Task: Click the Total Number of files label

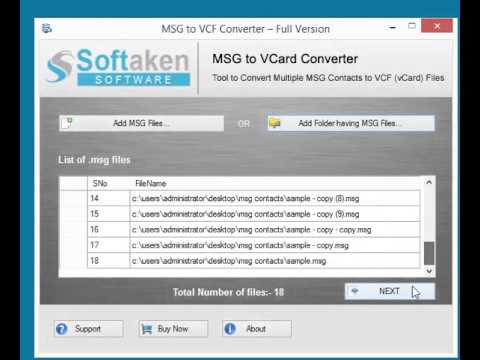Action: (229, 292)
